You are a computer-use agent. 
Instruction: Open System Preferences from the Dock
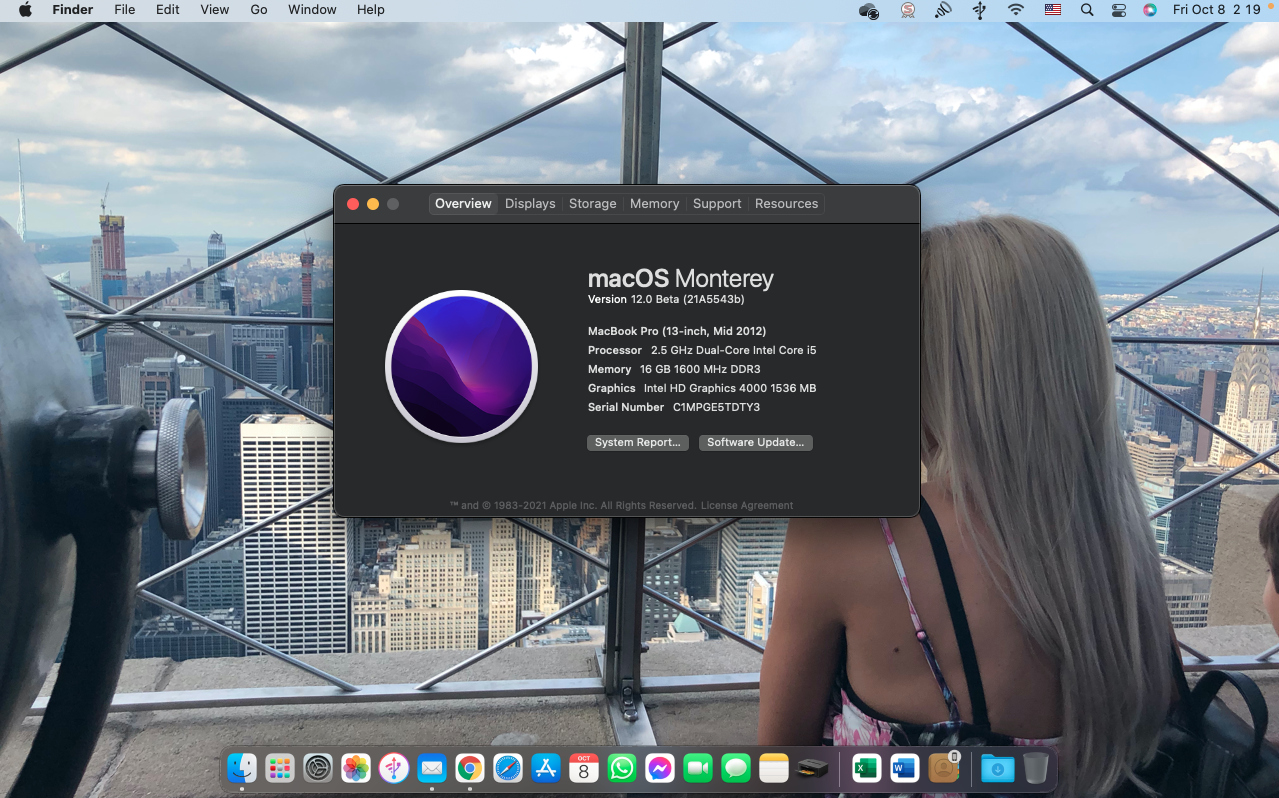click(x=318, y=768)
